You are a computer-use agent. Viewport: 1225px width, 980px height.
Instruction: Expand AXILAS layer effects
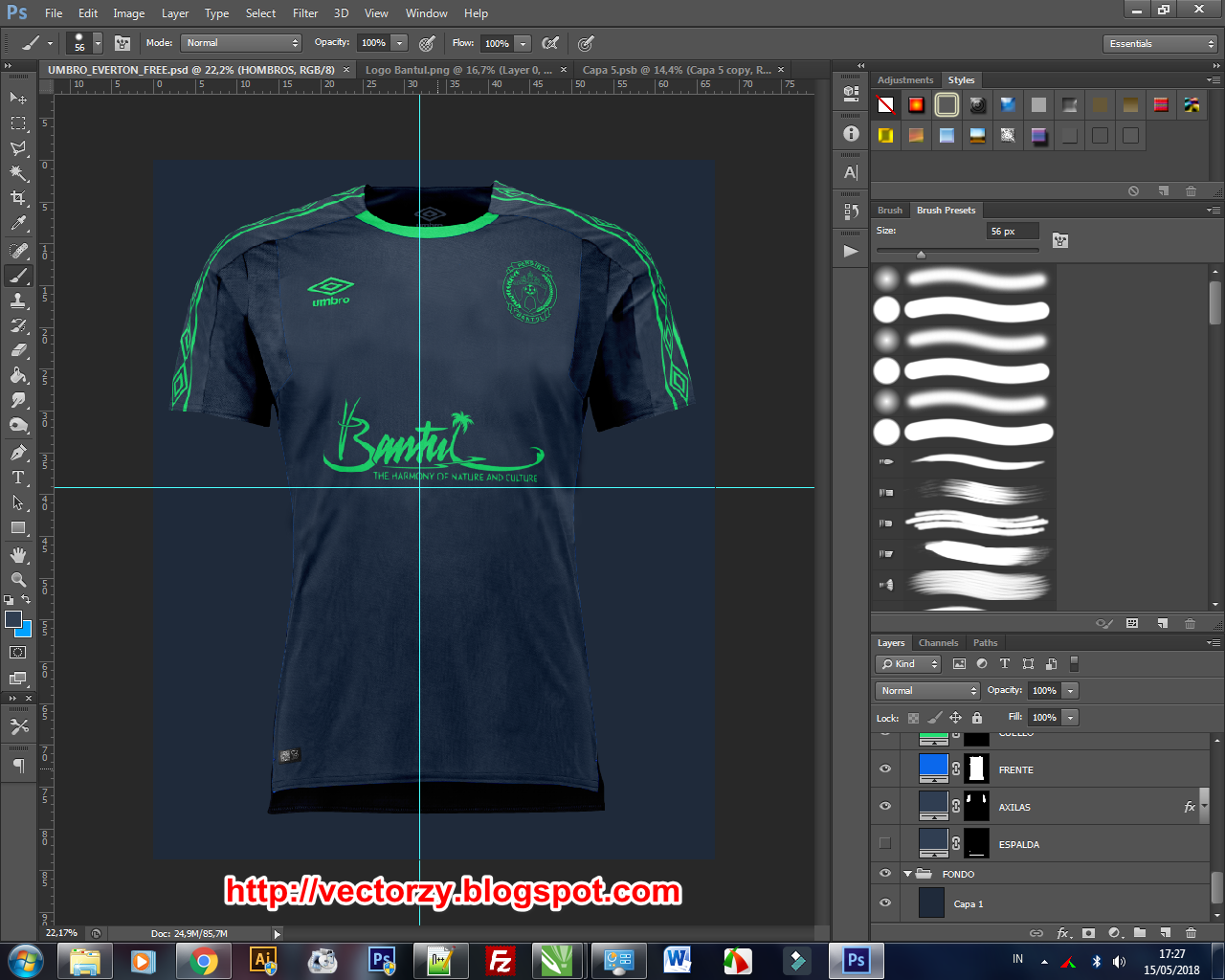[x=1205, y=807]
